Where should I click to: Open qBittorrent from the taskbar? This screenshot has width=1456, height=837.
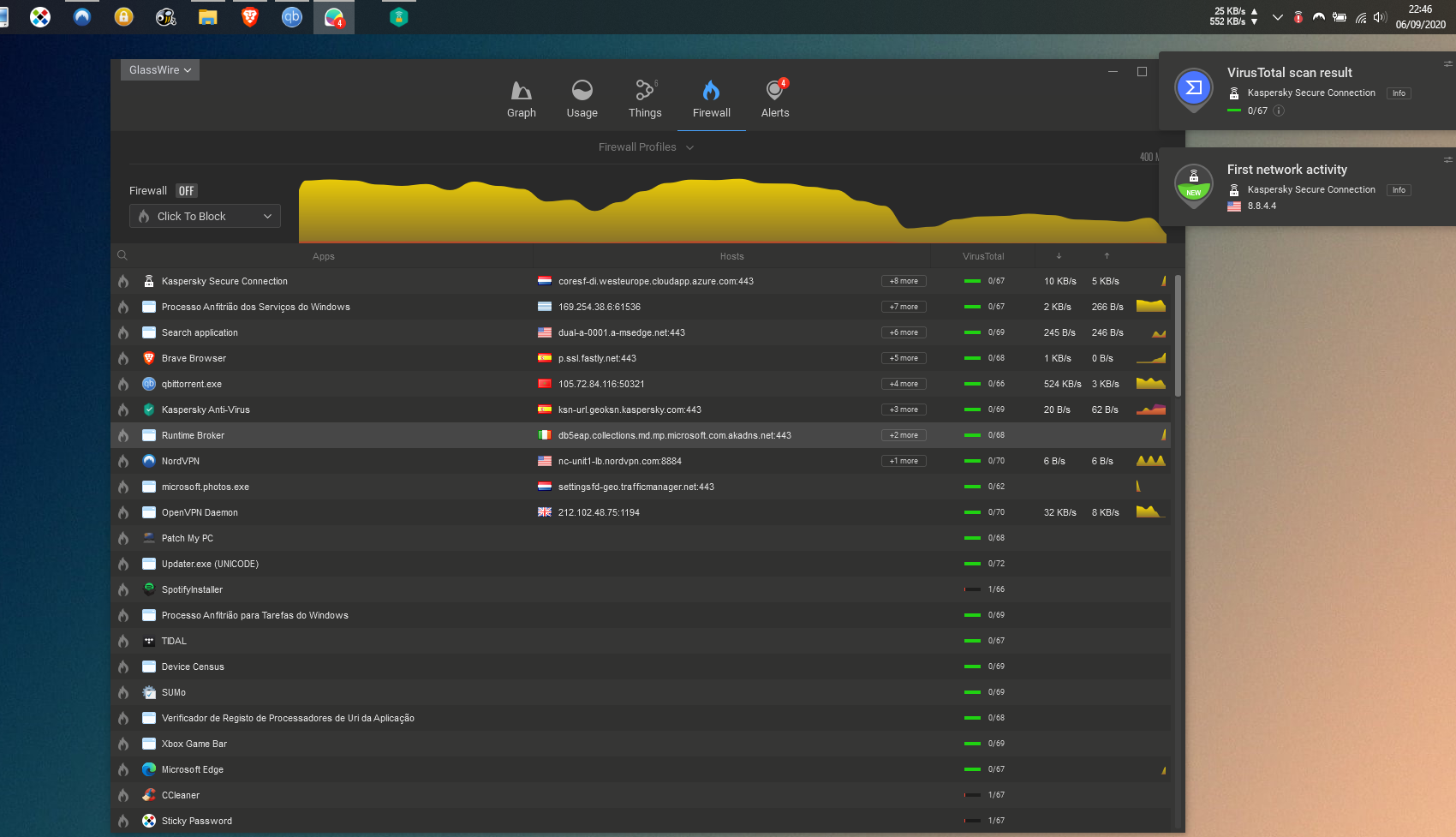tap(292, 16)
